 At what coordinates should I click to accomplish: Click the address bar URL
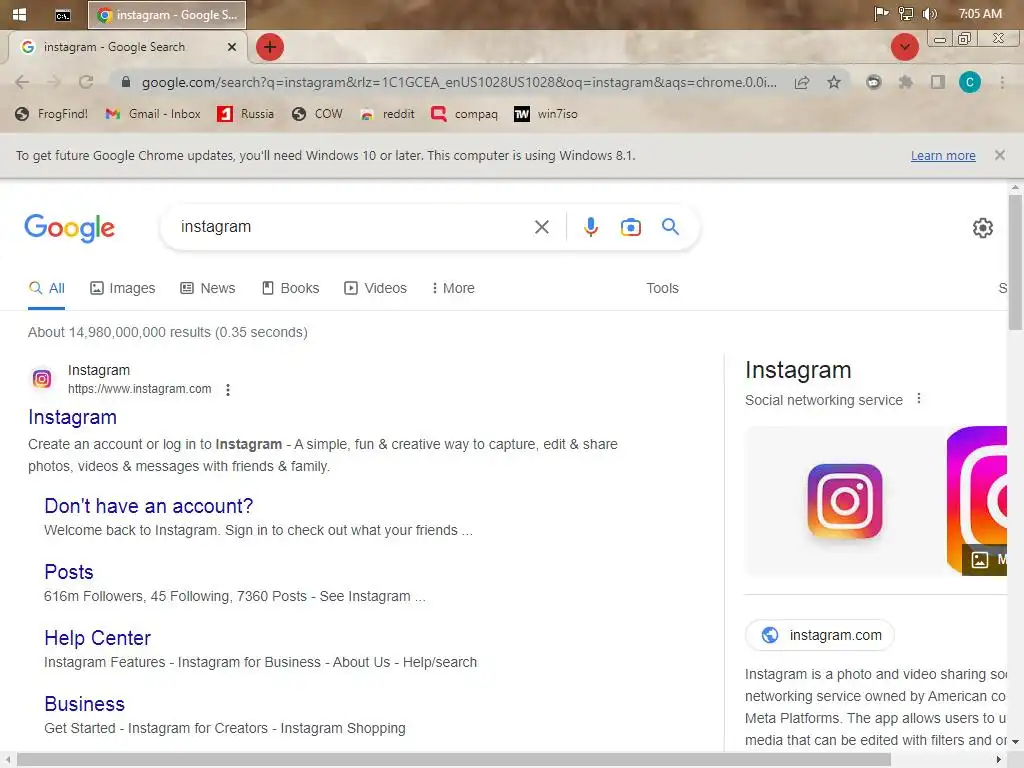tap(459, 82)
